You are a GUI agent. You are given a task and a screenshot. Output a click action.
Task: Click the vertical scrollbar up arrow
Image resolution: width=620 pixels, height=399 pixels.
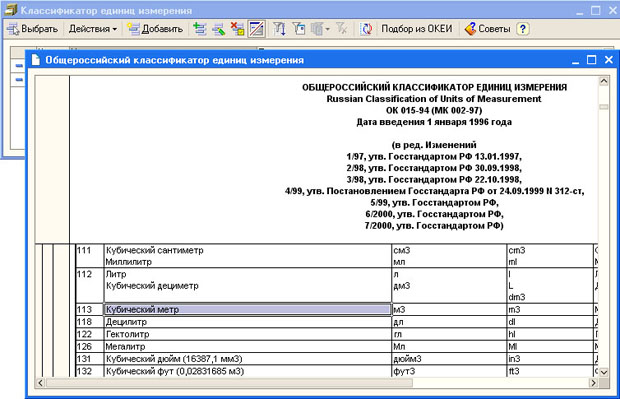coord(604,81)
